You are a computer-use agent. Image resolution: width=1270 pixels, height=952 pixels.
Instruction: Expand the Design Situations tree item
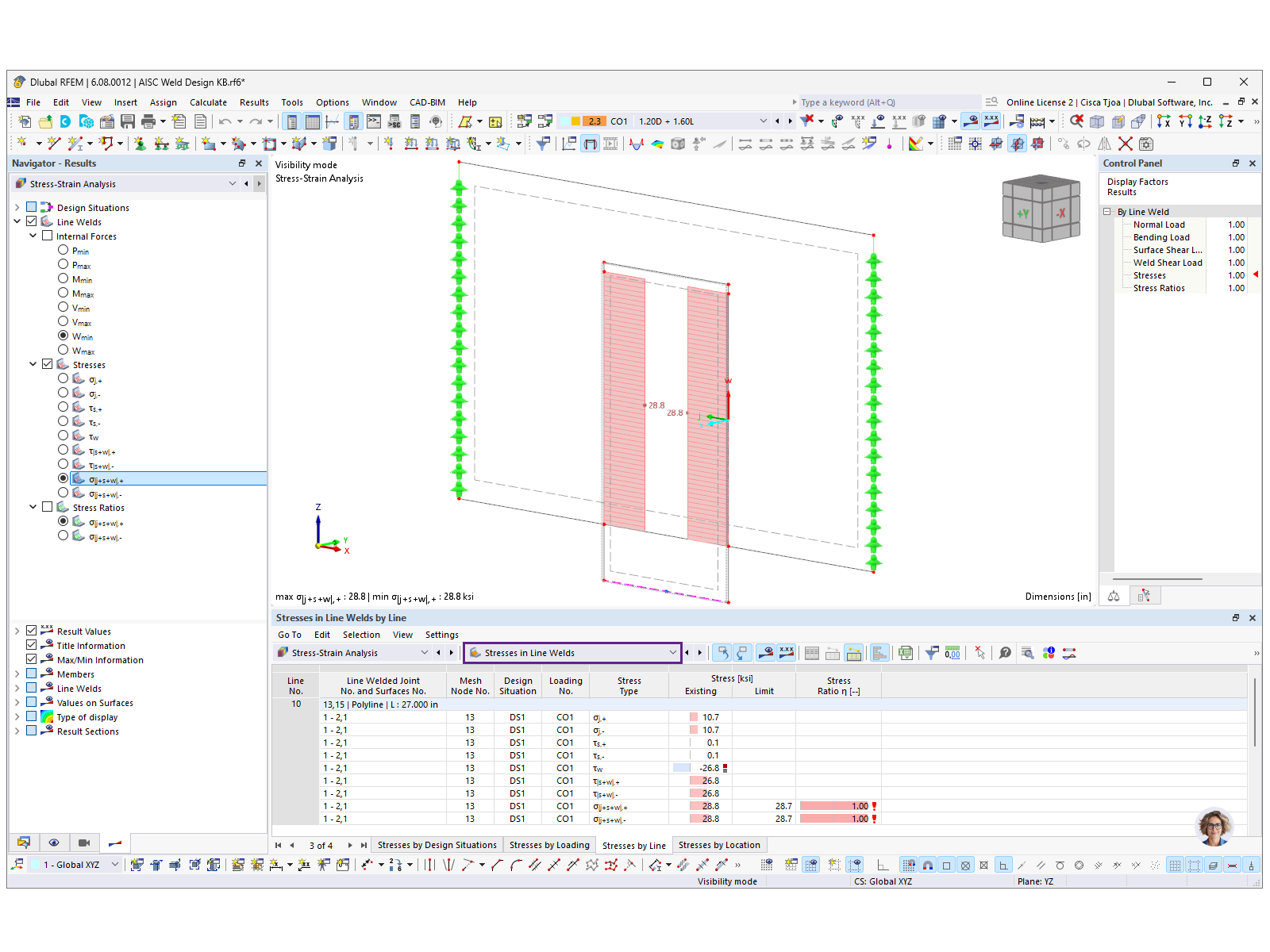[17, 207]
